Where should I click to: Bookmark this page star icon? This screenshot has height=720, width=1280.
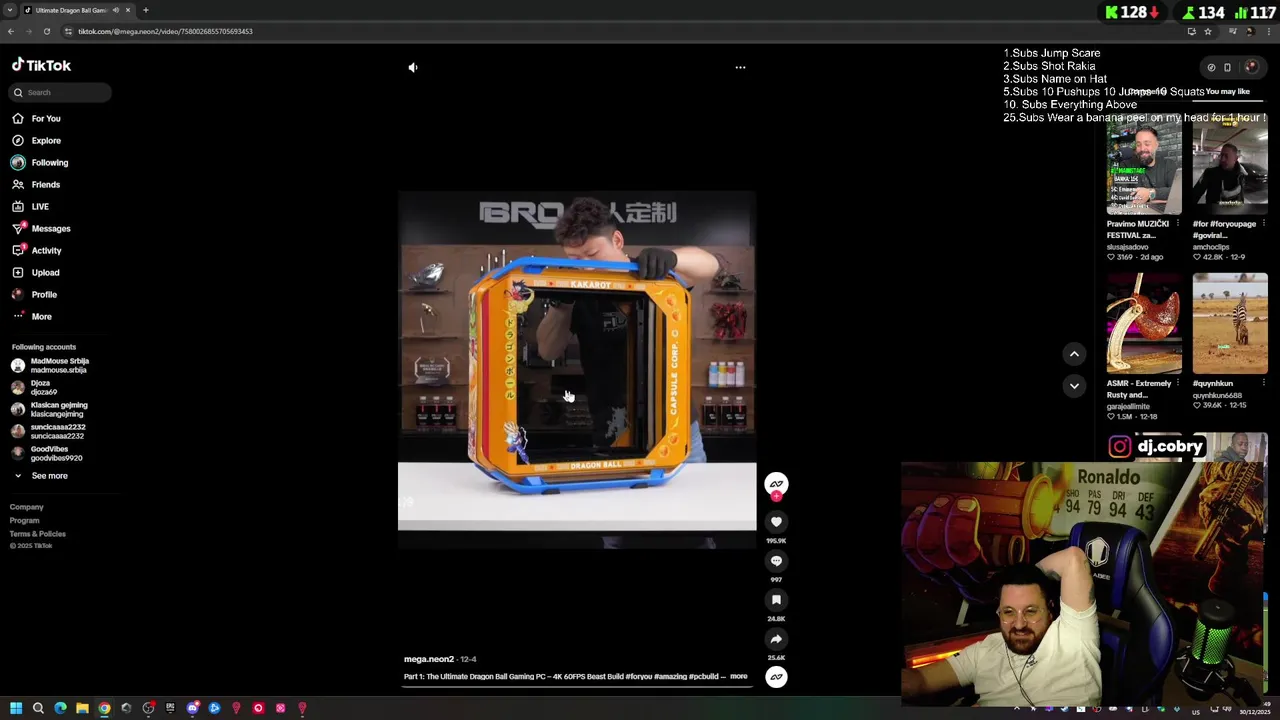click(x=1208, y=31)
